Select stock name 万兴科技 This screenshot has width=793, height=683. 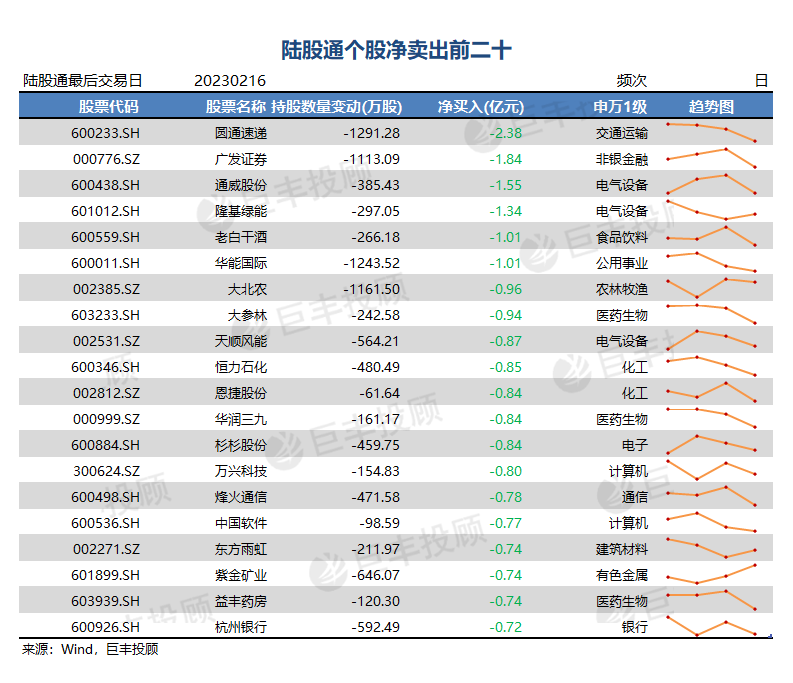pyautogui.click(x=241, y=471)
